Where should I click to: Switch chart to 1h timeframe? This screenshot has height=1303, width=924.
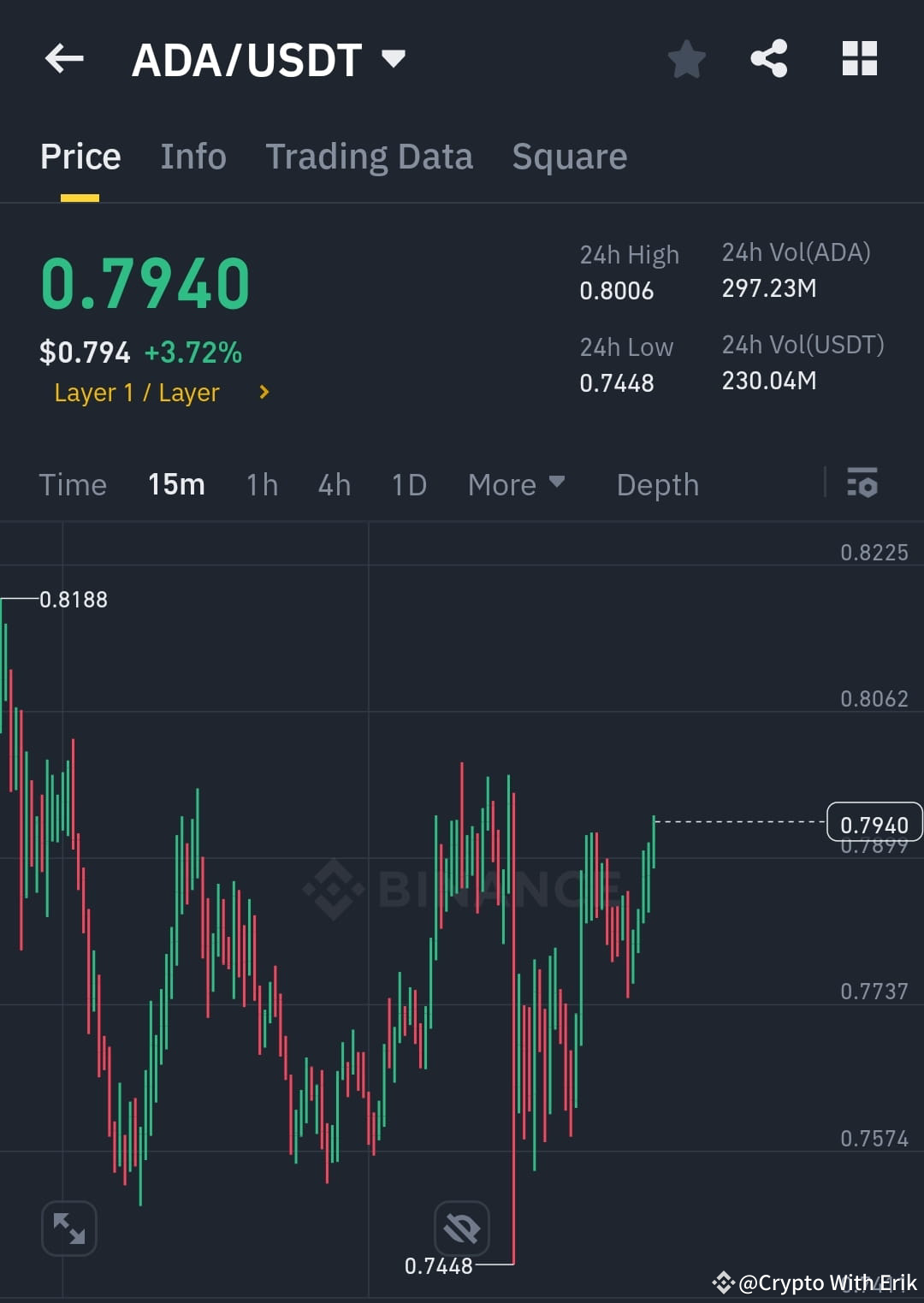262,484
